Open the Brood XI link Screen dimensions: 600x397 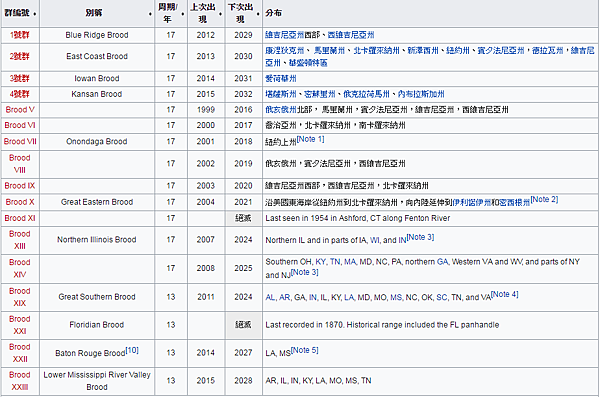pos(20,218)
